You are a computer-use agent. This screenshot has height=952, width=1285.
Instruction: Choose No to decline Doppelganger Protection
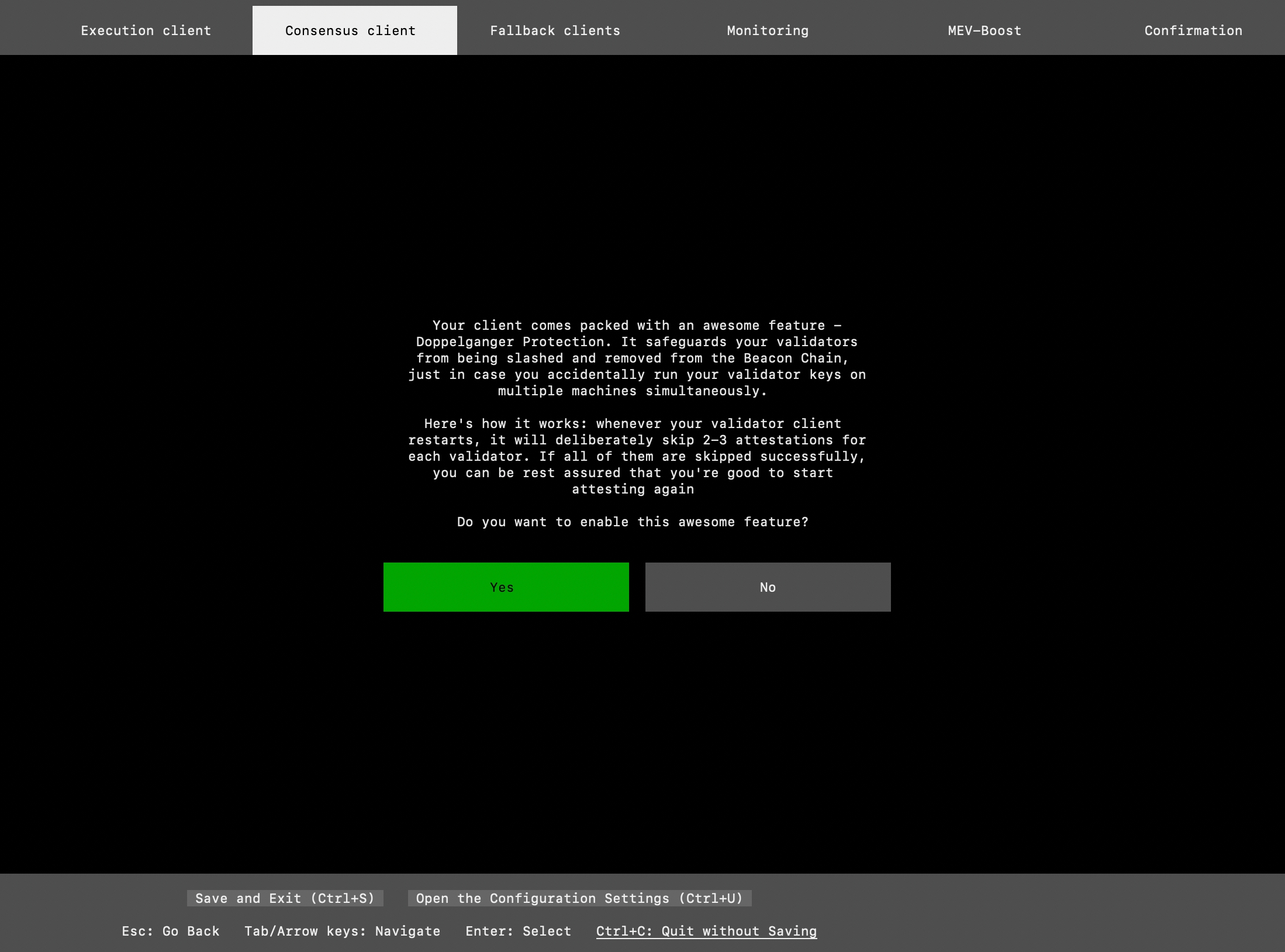[x=768, y=587]
